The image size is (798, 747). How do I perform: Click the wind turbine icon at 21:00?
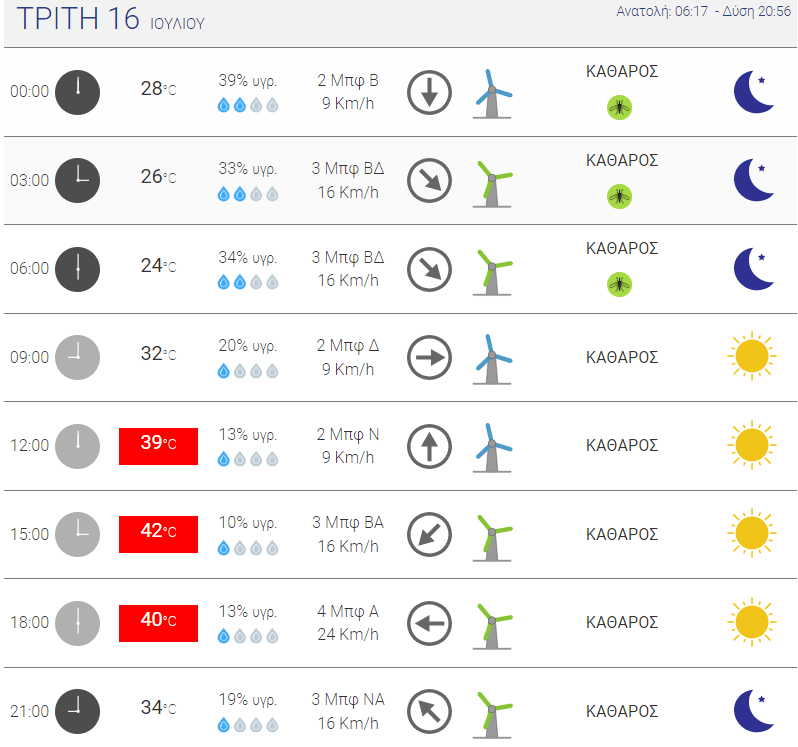(x=492, y=714)
